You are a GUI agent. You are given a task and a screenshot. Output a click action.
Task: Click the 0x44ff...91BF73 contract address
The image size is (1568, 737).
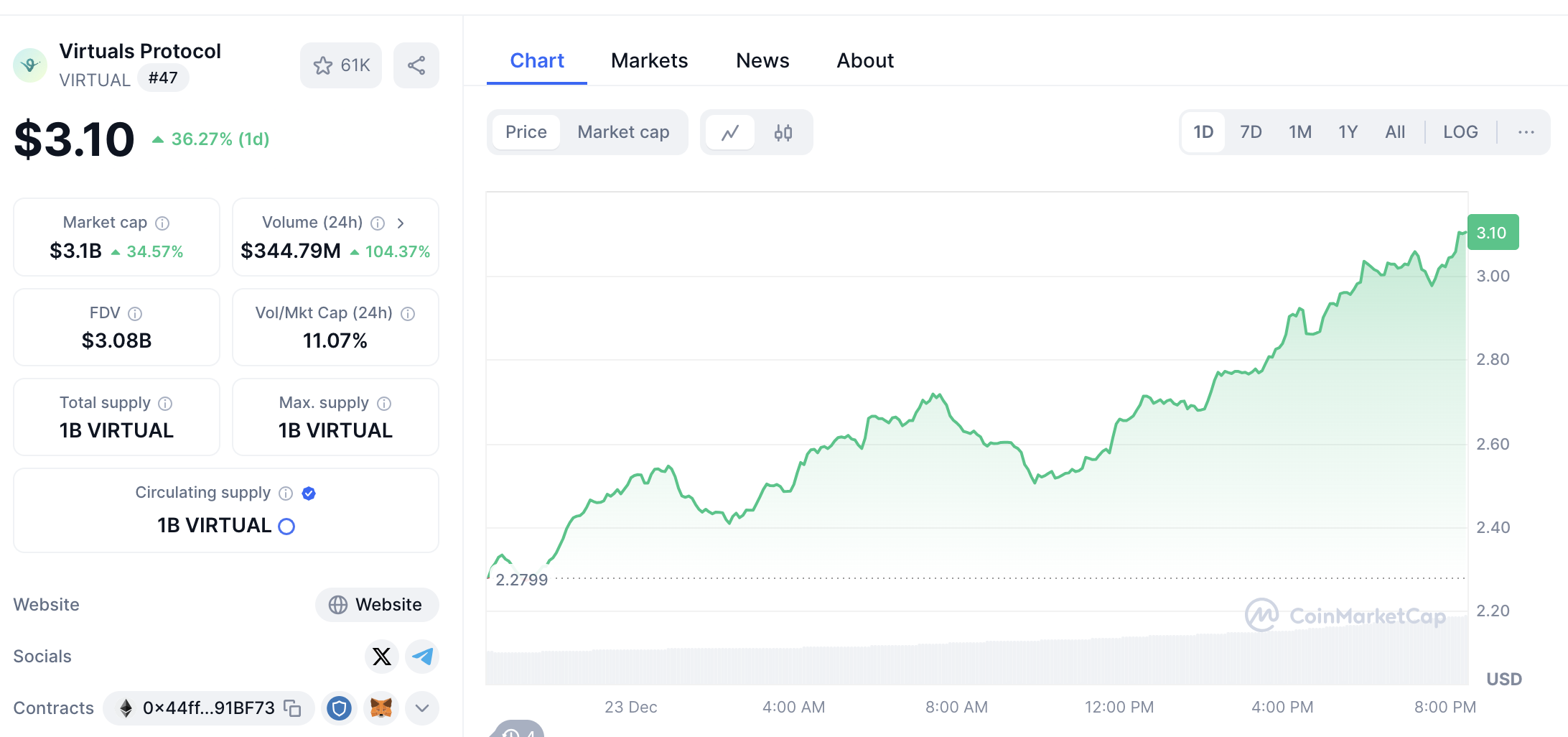tap(209, 708)
